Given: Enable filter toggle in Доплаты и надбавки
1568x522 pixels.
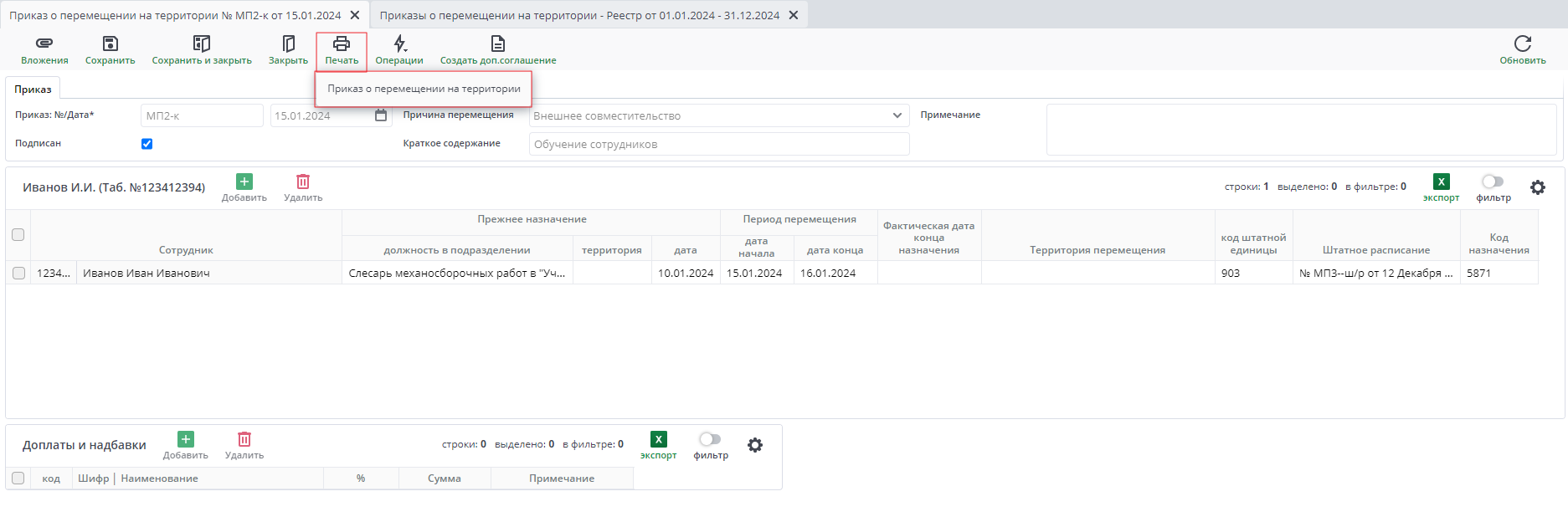Looking at the screenshot, I should 710,439.
